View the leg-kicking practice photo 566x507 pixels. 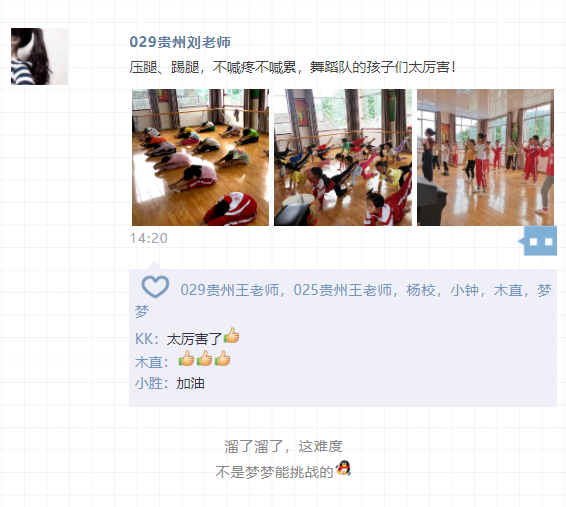point(343,157)
